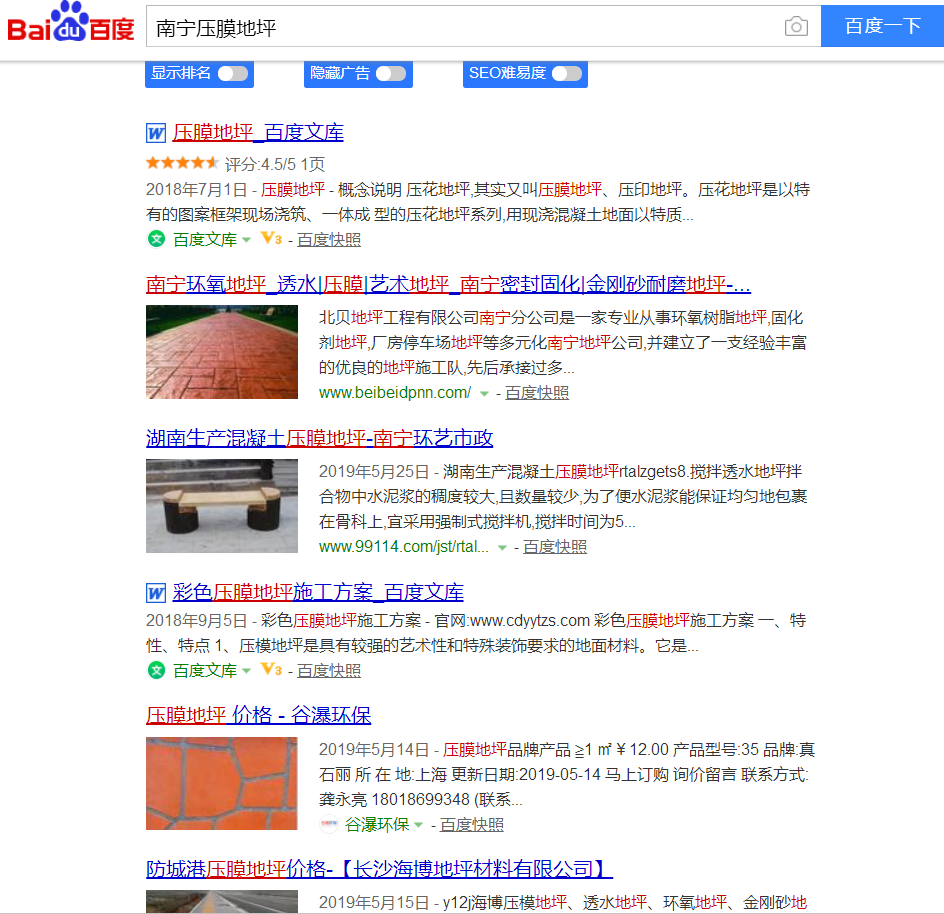This screenshot has width=944, height=914.
Task: Click green verified badge under first 百度文库 result
Action: (x=157, y=239)
